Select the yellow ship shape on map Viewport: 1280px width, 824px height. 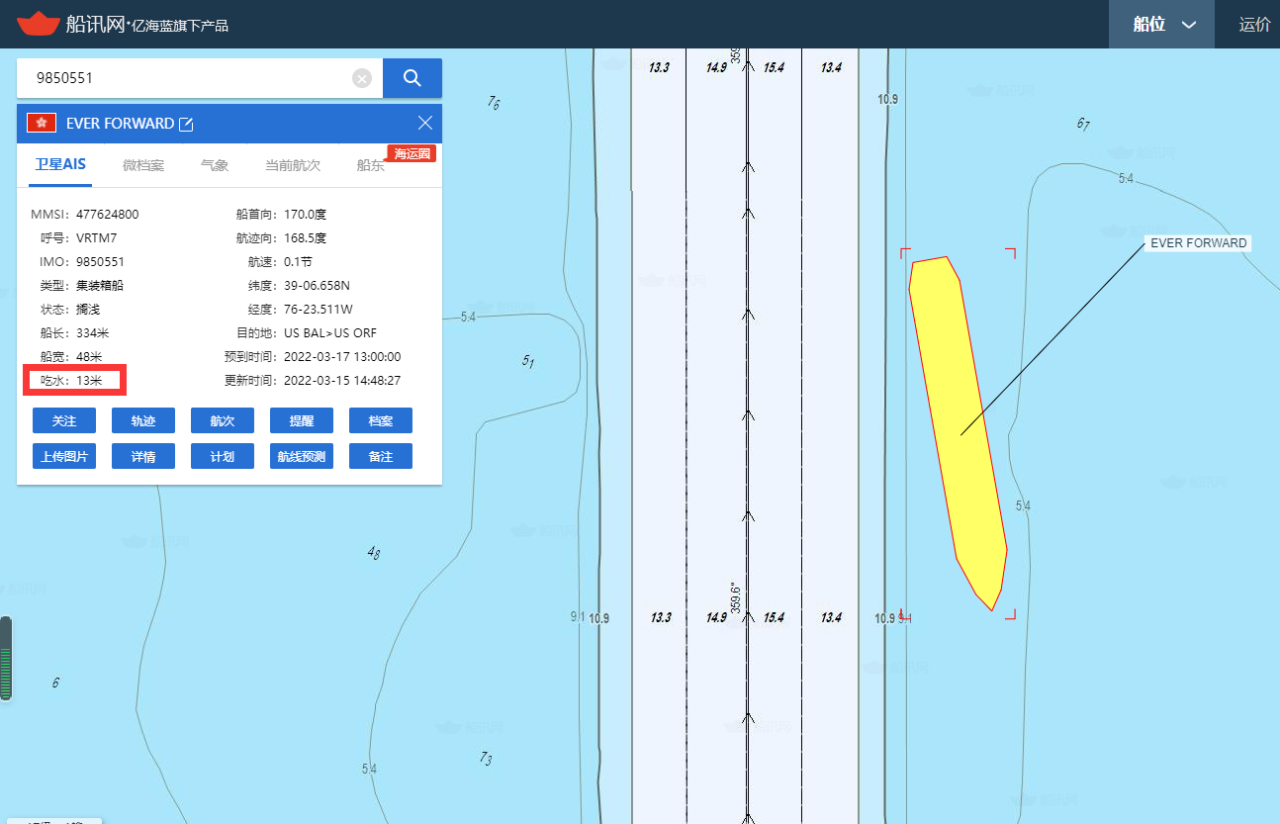(x=957, y=432)
